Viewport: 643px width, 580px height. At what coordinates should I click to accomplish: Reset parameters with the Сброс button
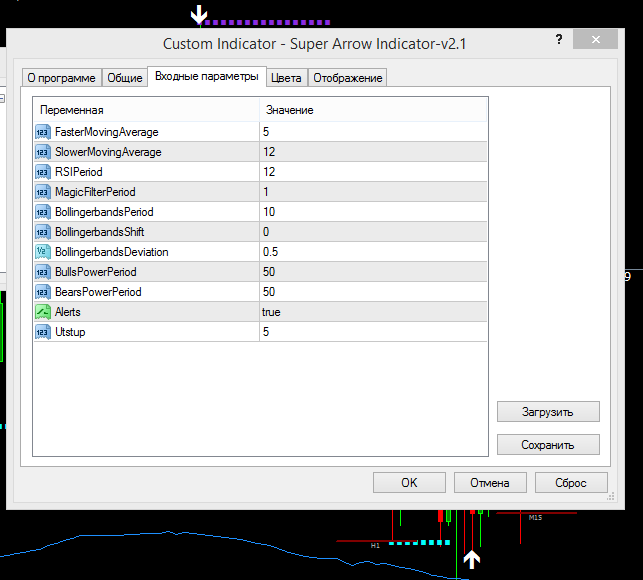[571, 483]
